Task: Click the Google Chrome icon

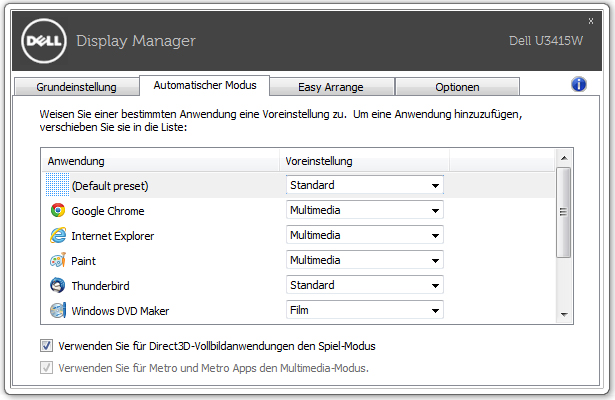Action: pos(58,211)
